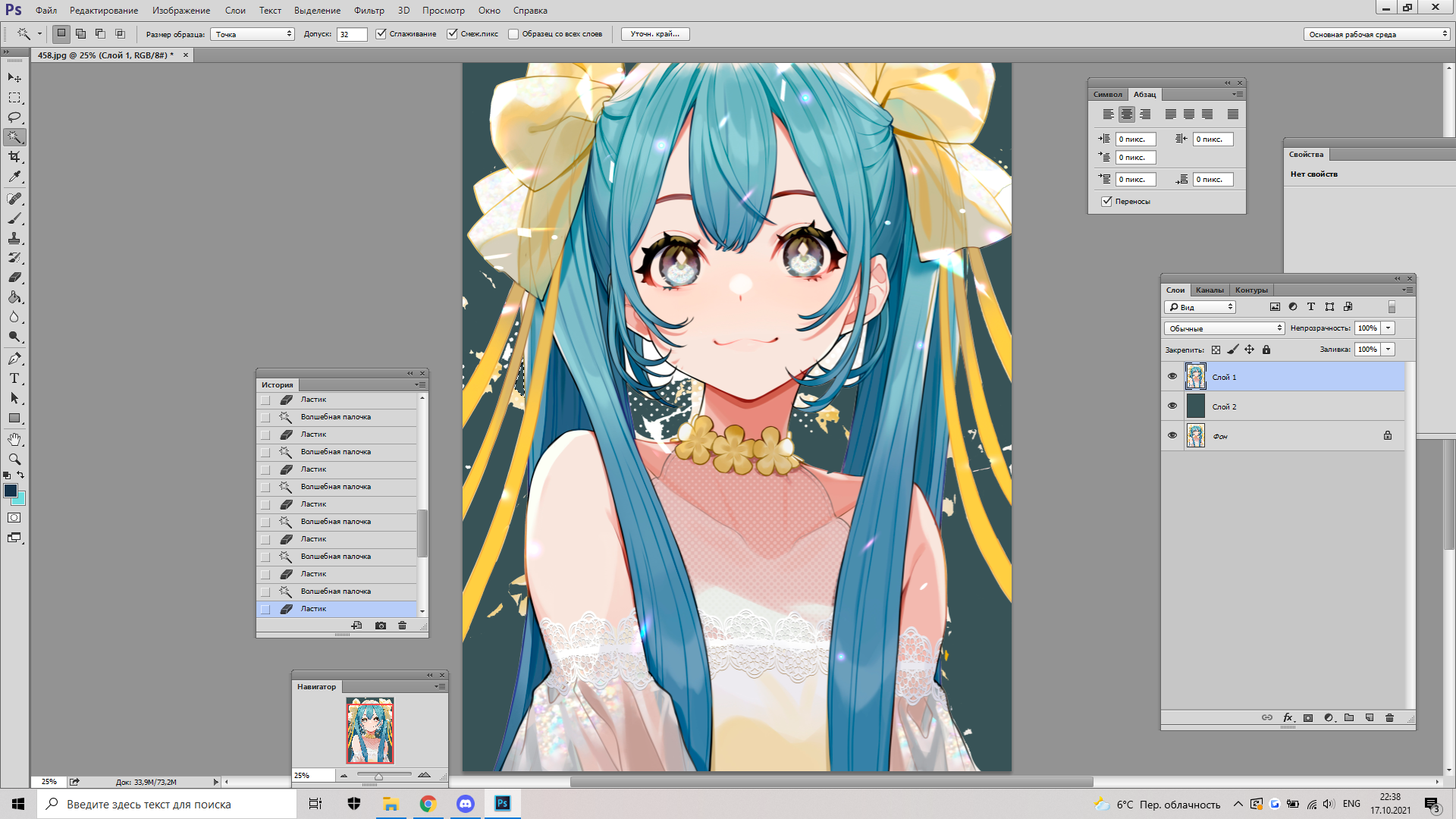Zoom out in Navigator panel

(x=344, y=775)
